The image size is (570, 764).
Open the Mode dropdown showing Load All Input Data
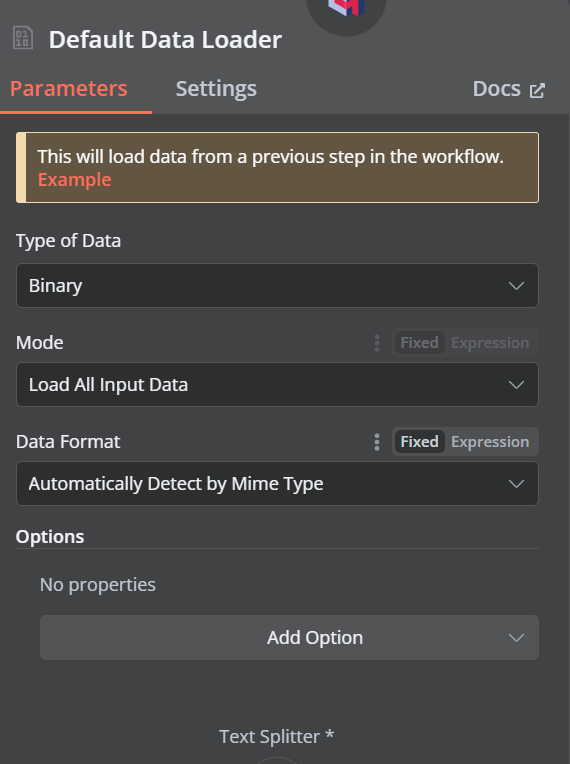[277, 384]
